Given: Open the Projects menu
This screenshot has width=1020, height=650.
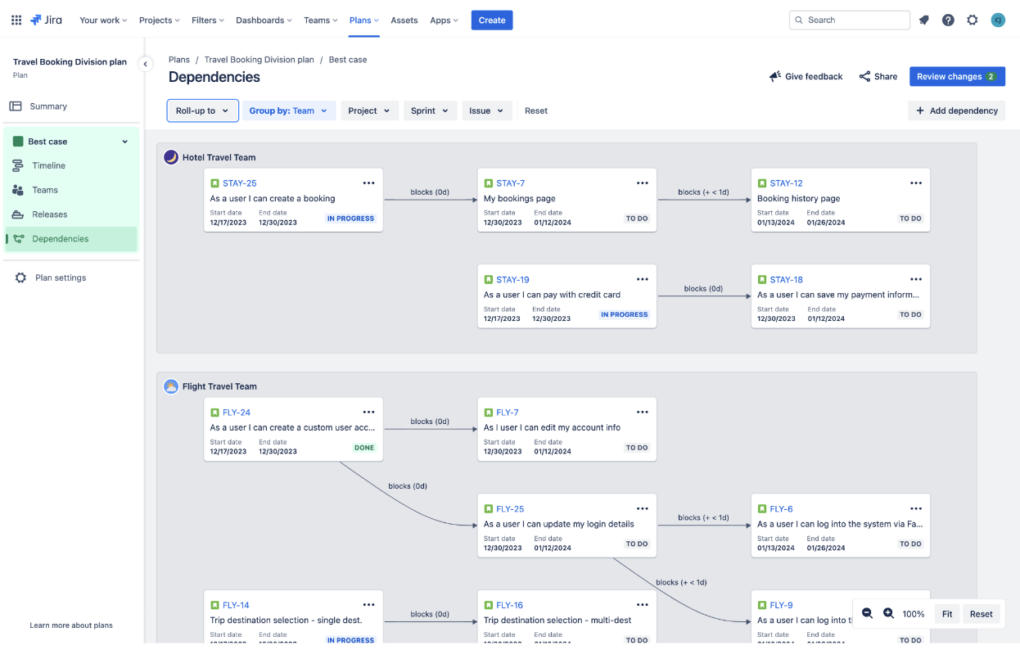Looking at the screenshot, I should pos(159,20).
